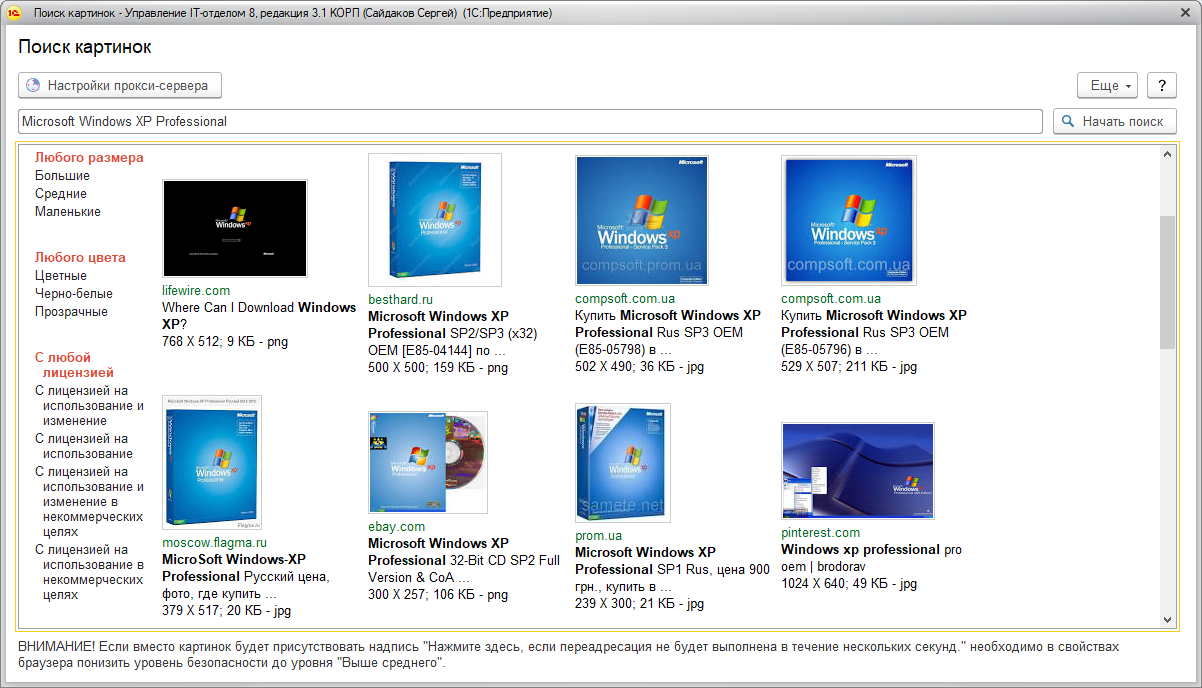Open the pinterest.com Windows XP desktop thumbnail
This screenshot has height=688, width=1202.
coord(858,470)
